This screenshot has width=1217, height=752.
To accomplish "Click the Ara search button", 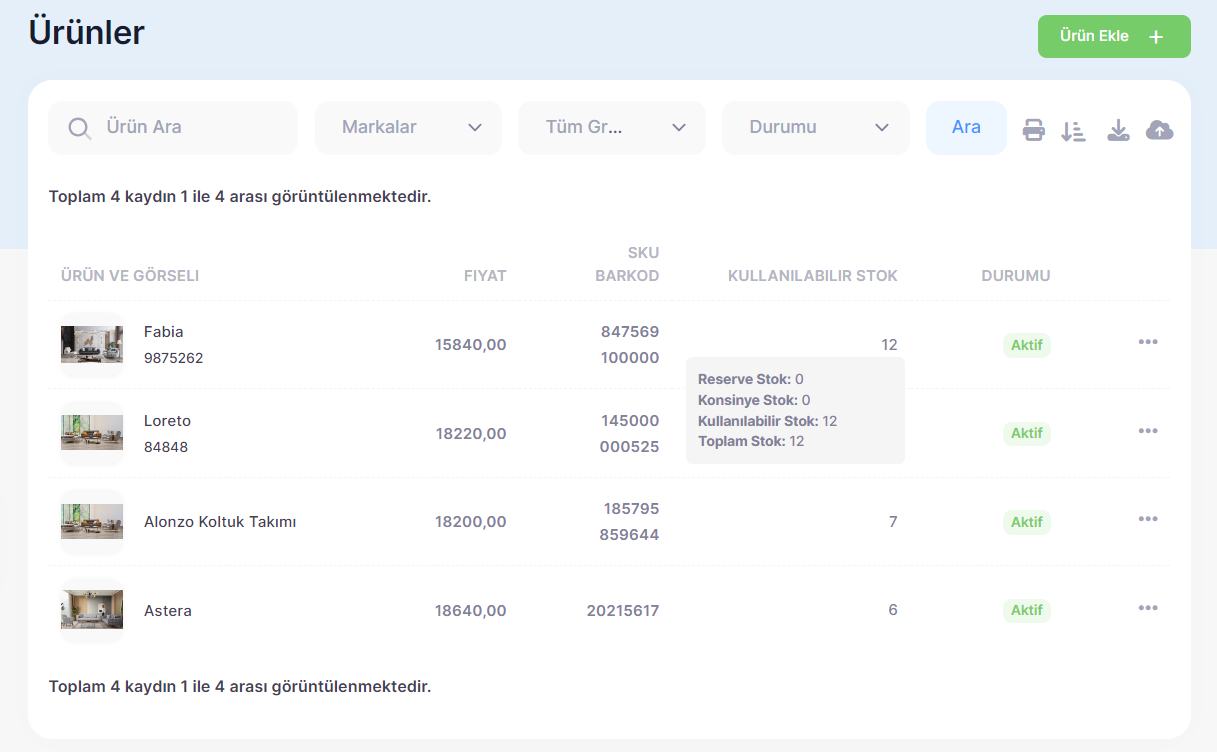I will click(x=966, y=128).
